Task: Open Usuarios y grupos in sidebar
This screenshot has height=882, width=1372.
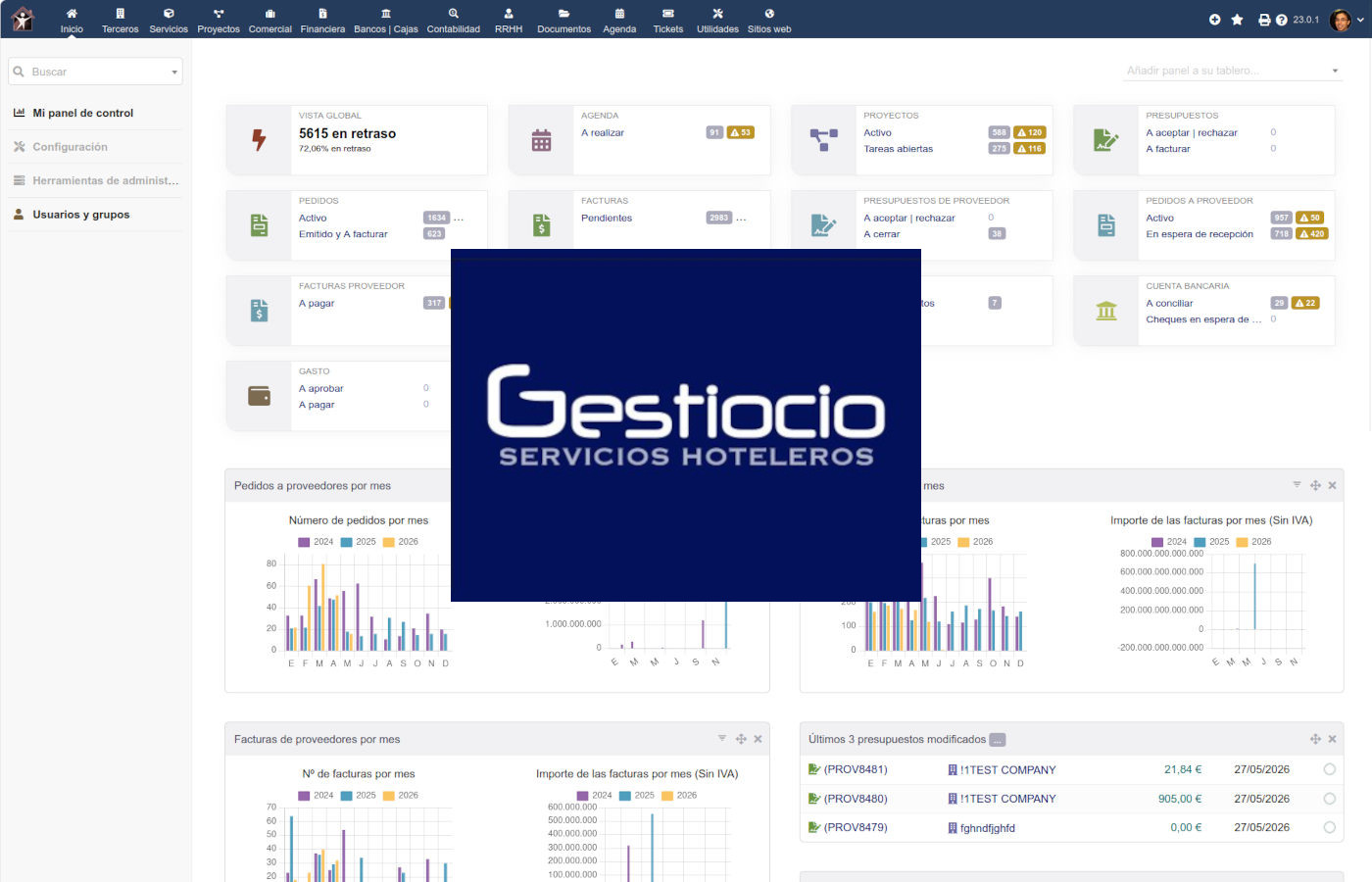Action: [x=81, y=215]
